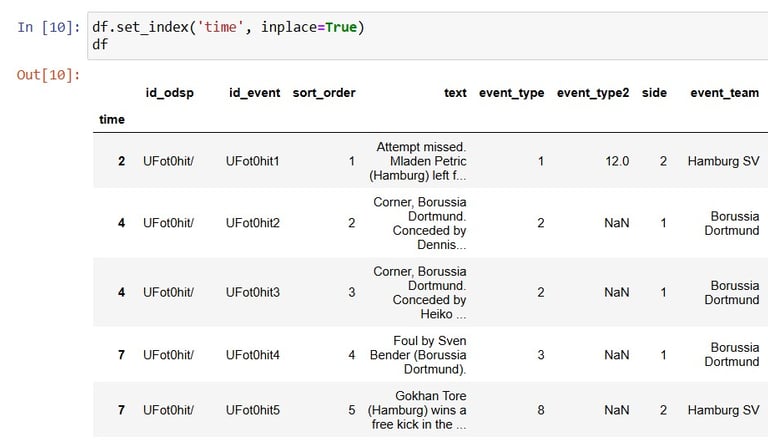Viewport: 768px width, 447px height.
Task: Click the time index label
Action: click(x=112, y=119)
